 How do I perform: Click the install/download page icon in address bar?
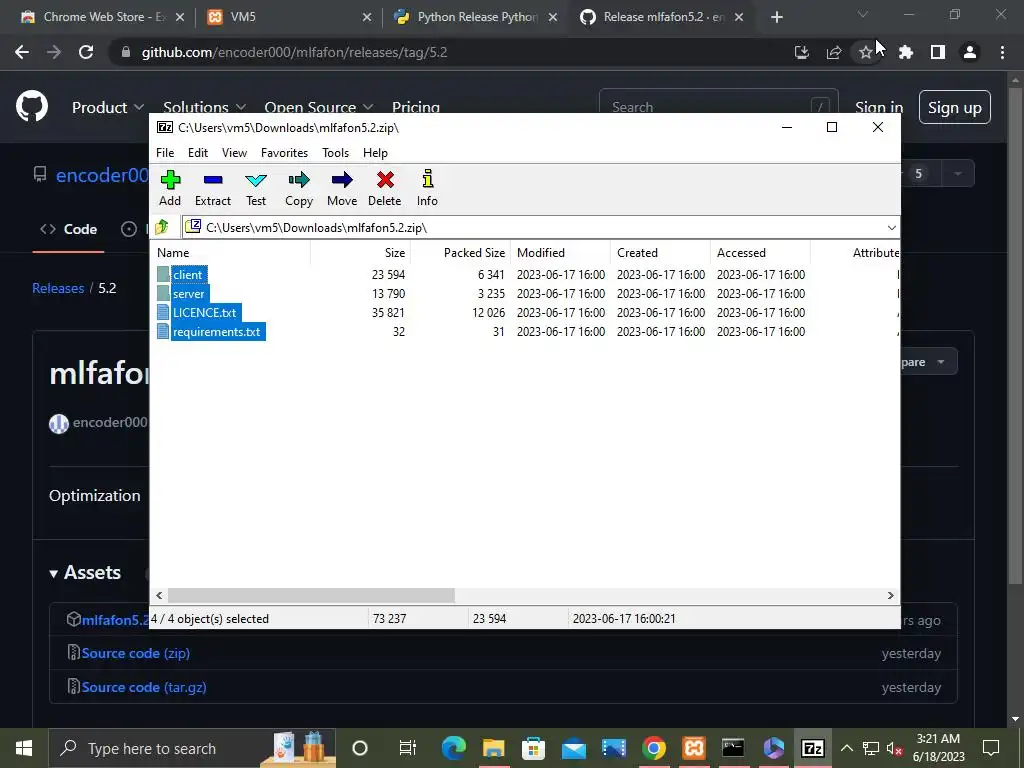point(802,52)
